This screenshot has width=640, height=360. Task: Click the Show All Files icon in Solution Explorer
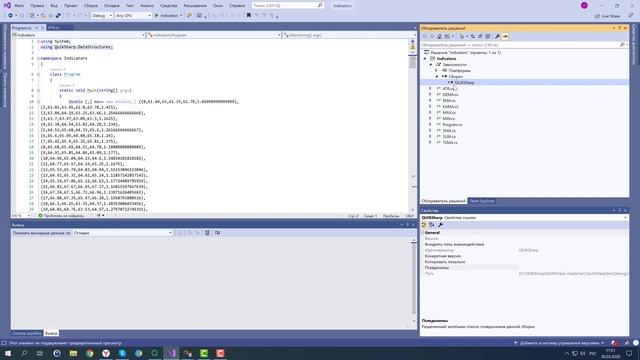(x=487, y=36)
